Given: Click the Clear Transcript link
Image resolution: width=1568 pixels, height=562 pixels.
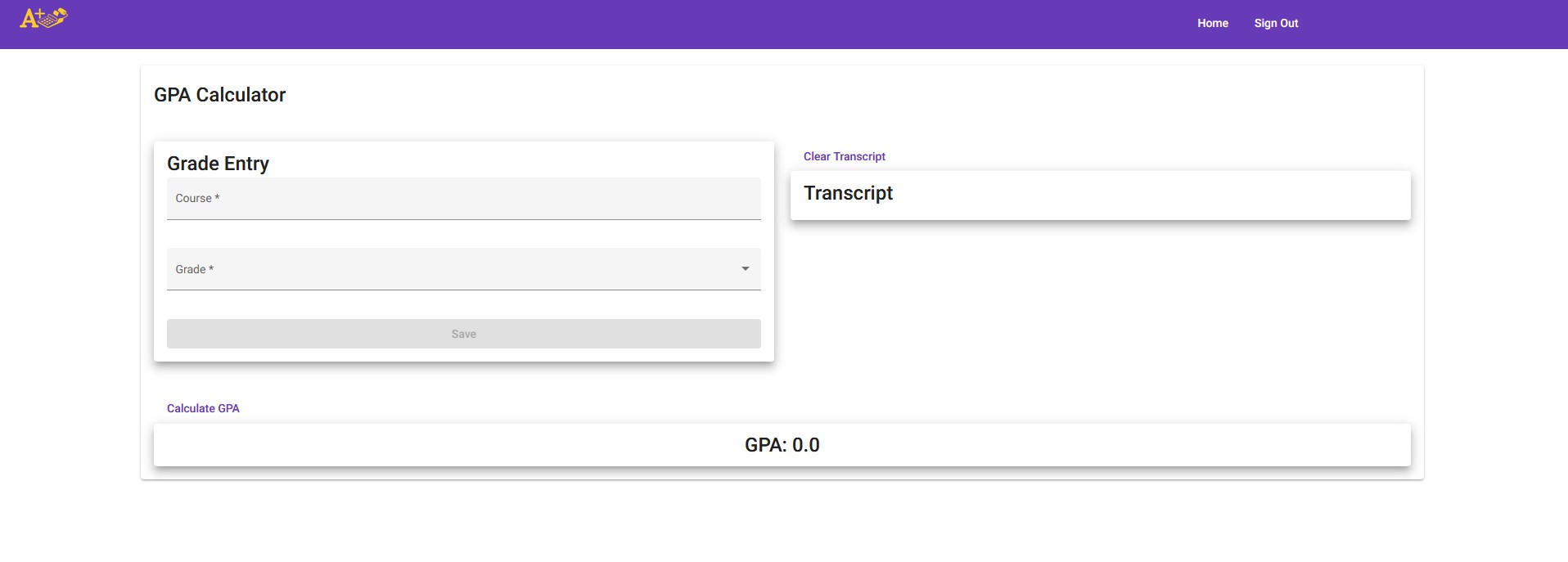Looking at the screenshot, I should coord(844,156).
